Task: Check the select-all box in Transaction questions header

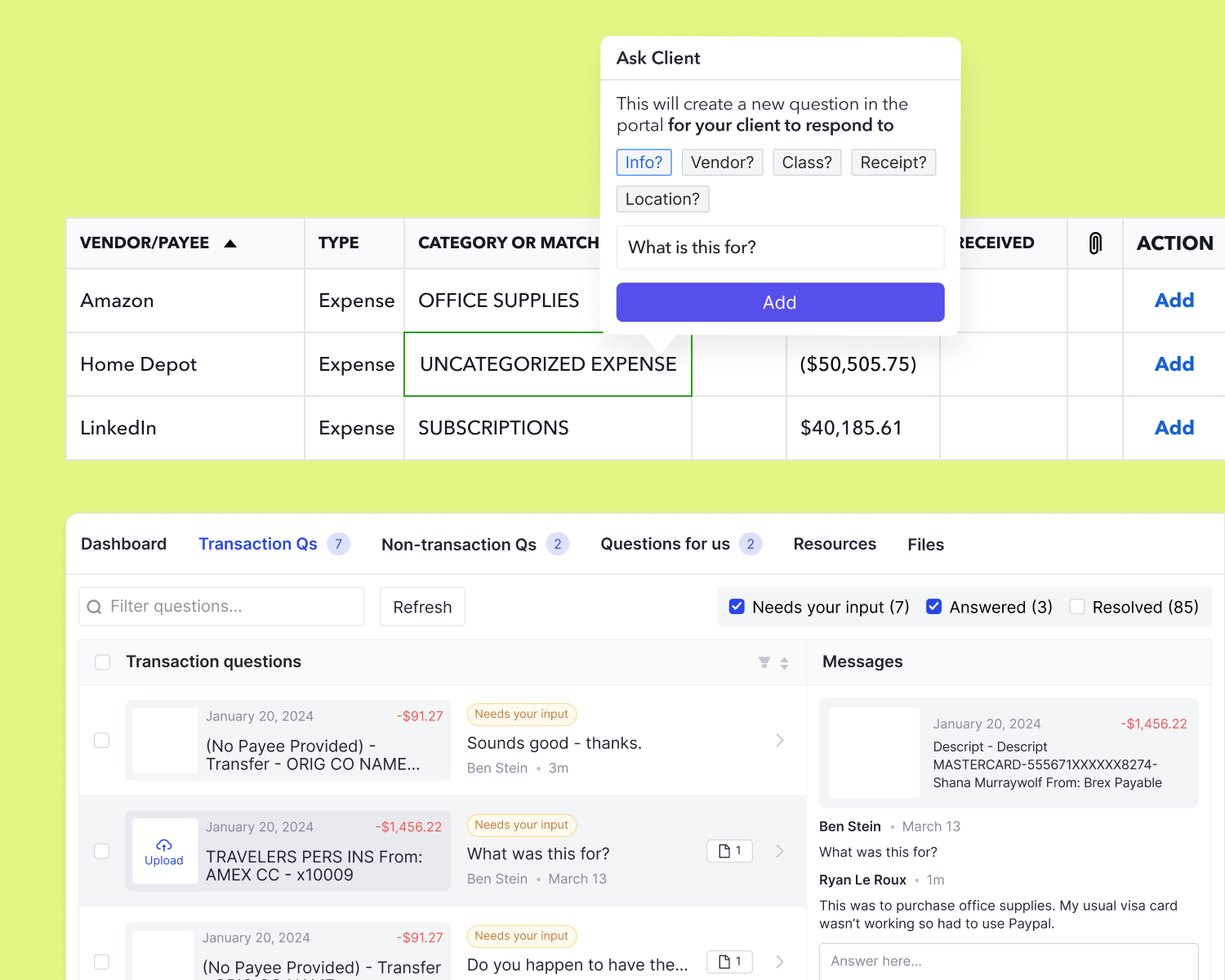Action: [102, 662]
